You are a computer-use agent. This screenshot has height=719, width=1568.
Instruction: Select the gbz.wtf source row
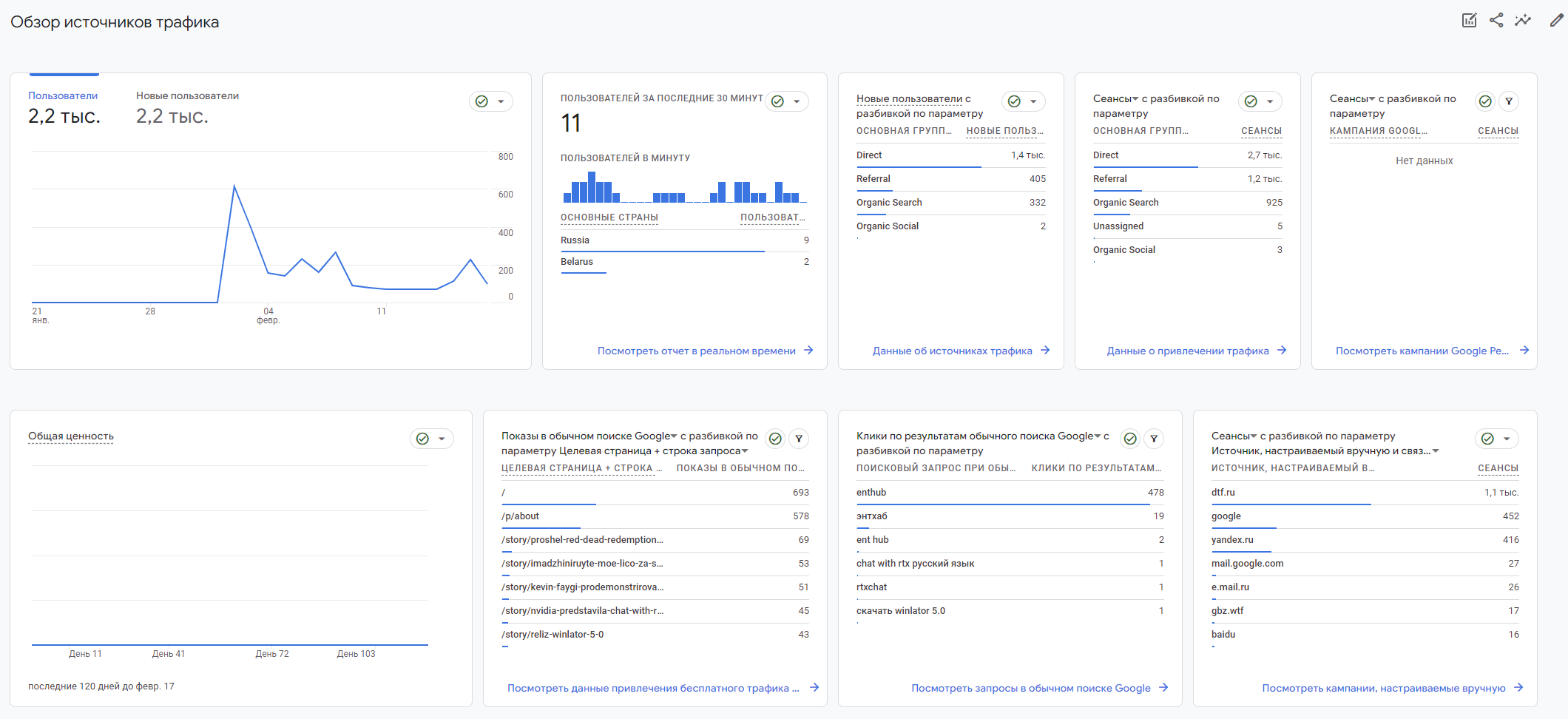[1365, 611]
